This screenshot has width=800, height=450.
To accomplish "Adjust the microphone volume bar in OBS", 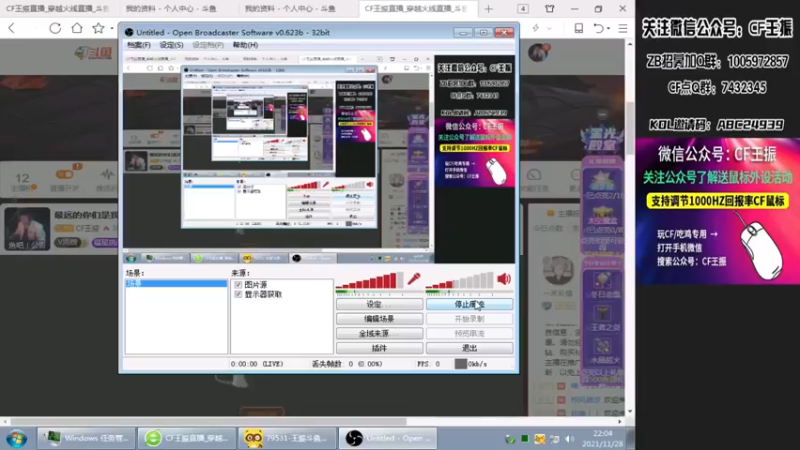I will pyautogui.click(x=369, y=281).
